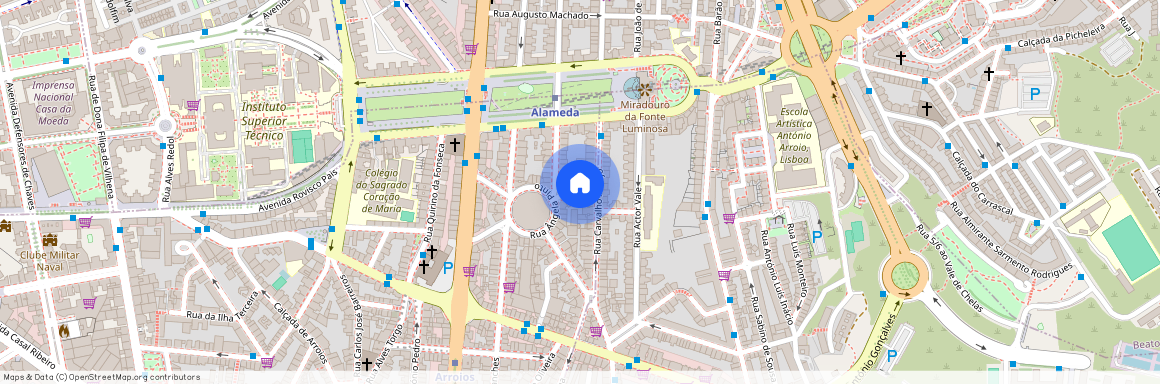Click the shopping cart left of Rua Augusto Machado
The width and height of the screenshot is (1160, 384).
click(x=471, y=49)
